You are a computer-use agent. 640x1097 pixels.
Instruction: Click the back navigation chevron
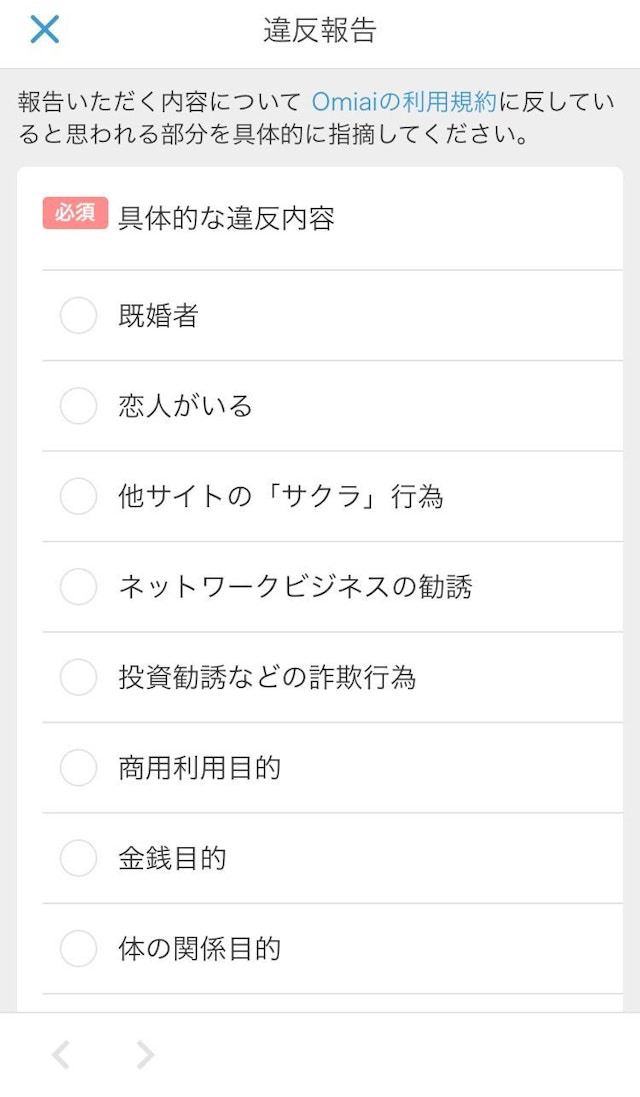(x=60, y=1054)
